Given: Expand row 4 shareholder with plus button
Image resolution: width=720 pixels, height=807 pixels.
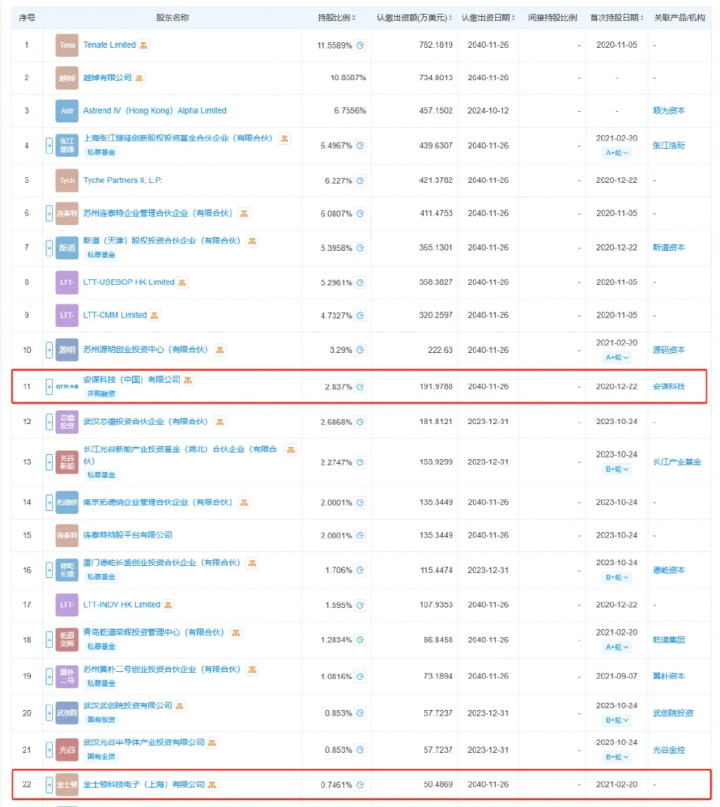Looking at the screenshot, I should pyautogui.click(x=49, y=146).
